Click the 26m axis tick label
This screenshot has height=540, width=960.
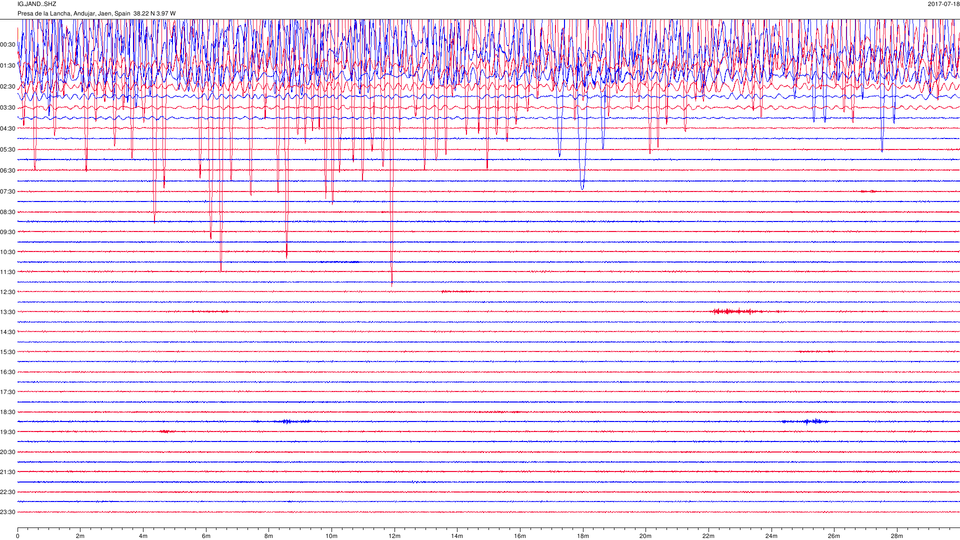[x=834, y=536]
